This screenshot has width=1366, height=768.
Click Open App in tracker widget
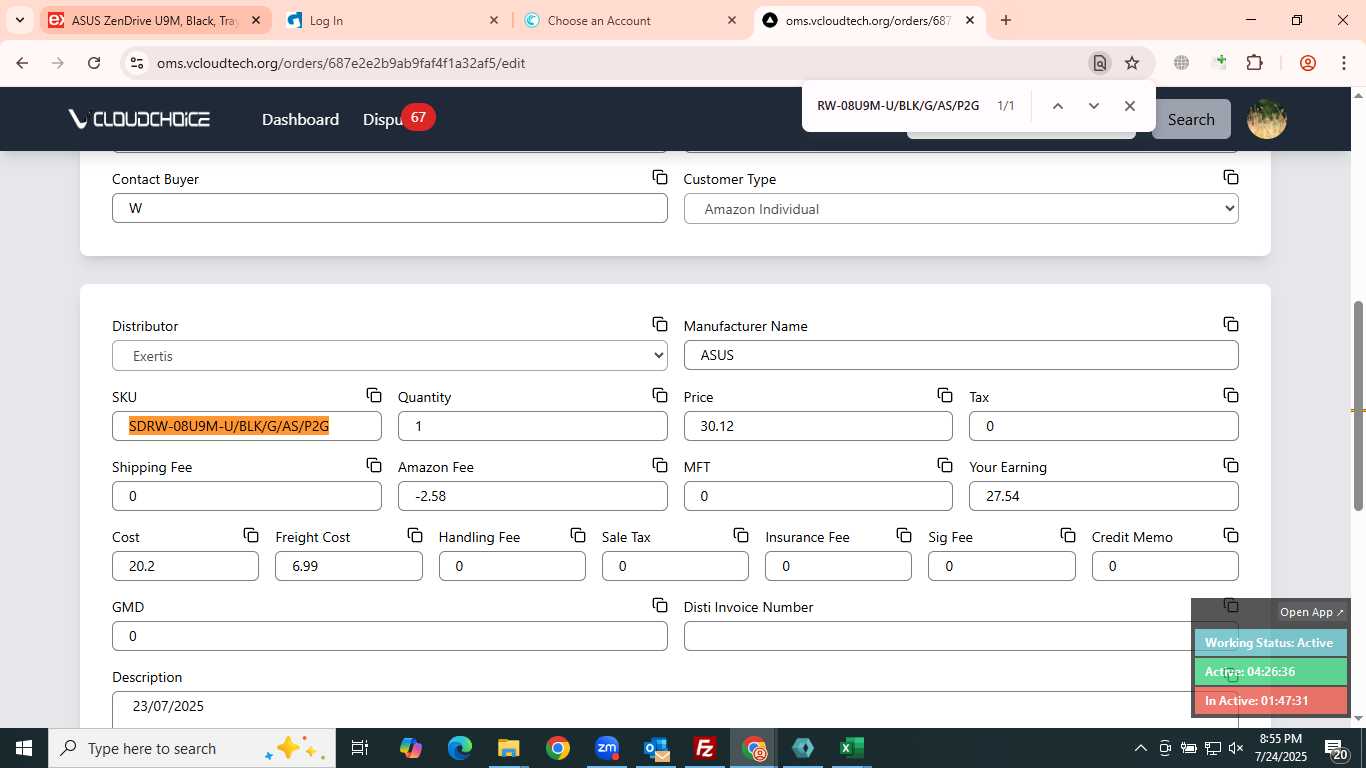[x=1312, y=612]
